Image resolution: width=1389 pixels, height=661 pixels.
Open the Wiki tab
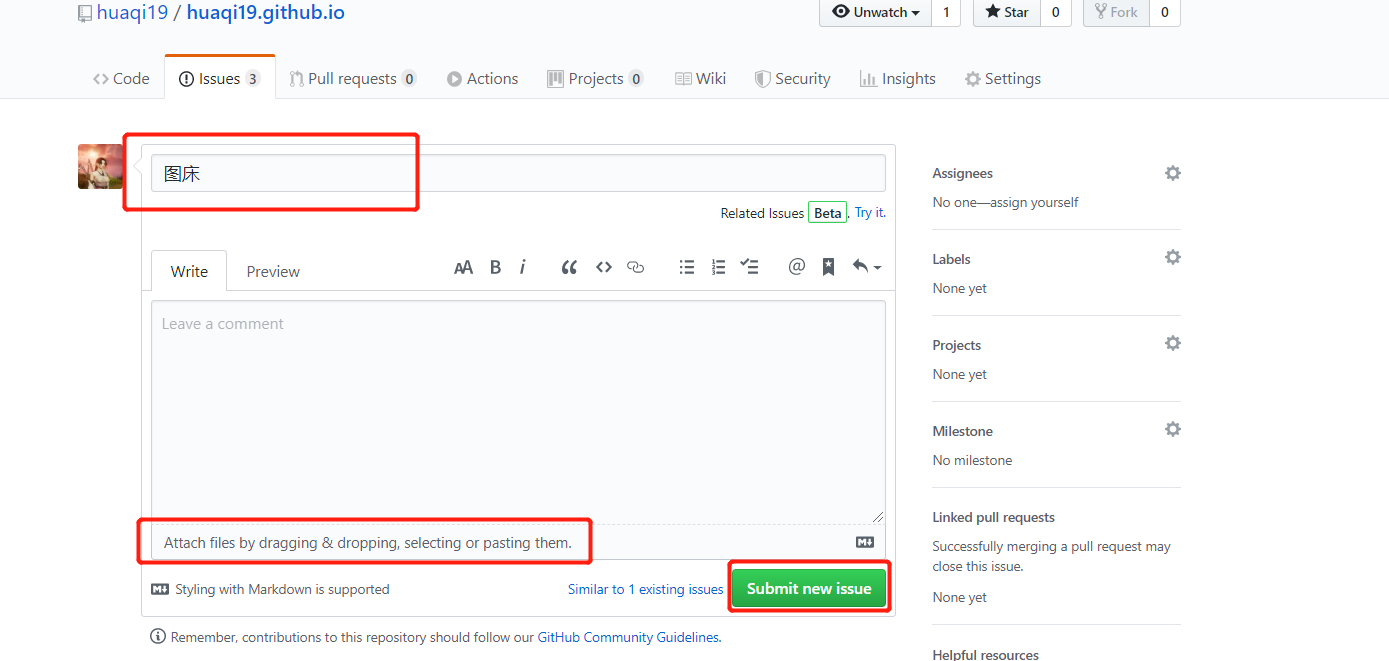pos(700,79)
